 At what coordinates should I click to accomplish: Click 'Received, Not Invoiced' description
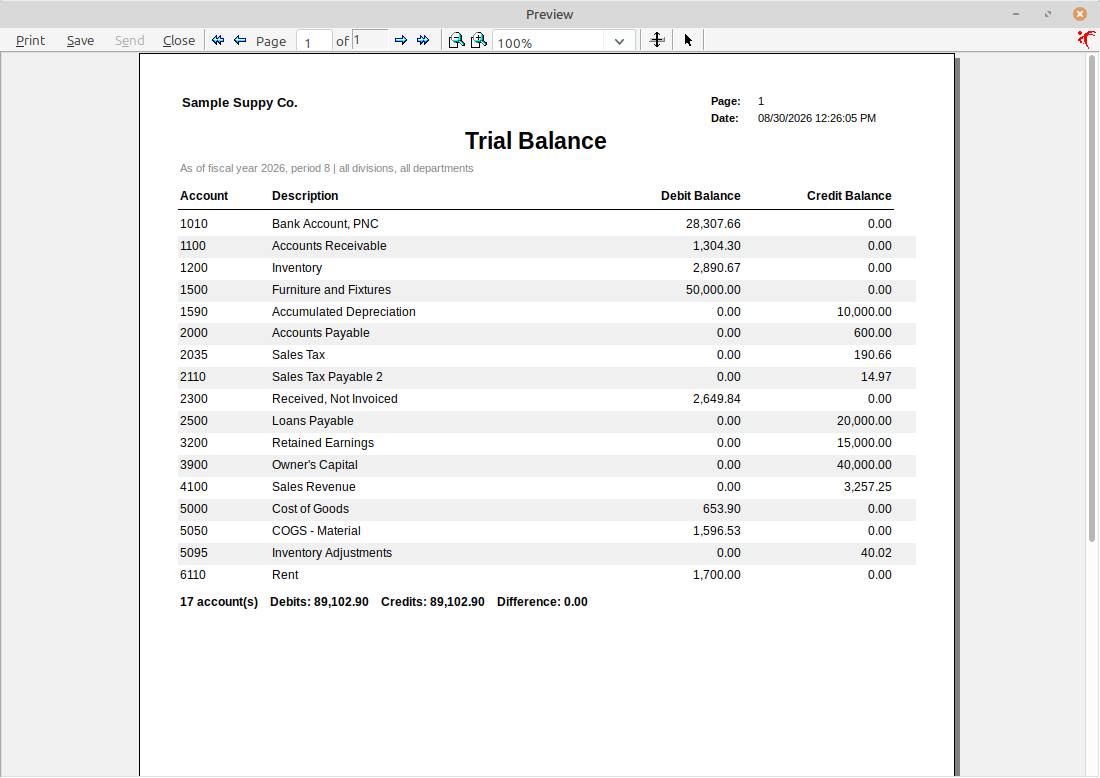tap(335, 398)
